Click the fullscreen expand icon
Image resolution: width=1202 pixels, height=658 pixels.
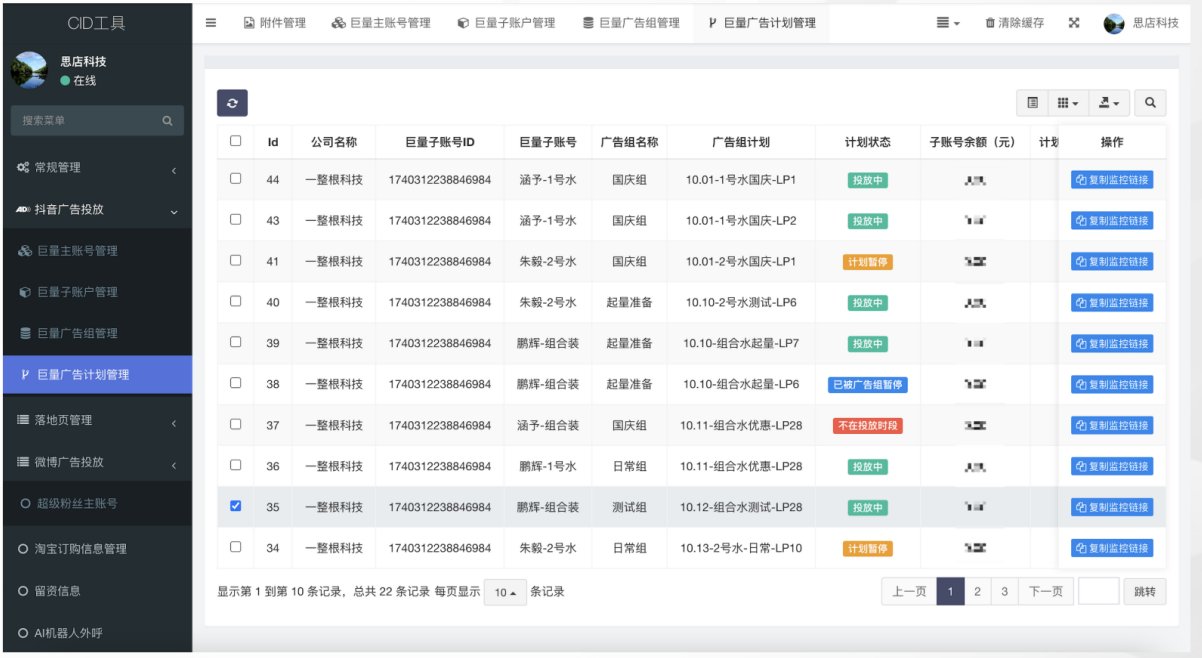[x=1074, y=23]
